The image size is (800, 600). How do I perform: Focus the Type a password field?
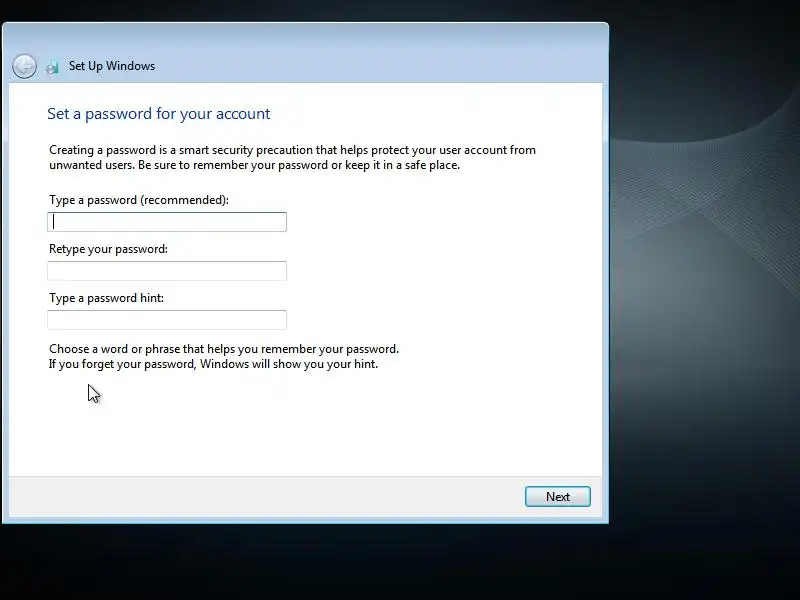pyautogui.click(x=167, y=222)
